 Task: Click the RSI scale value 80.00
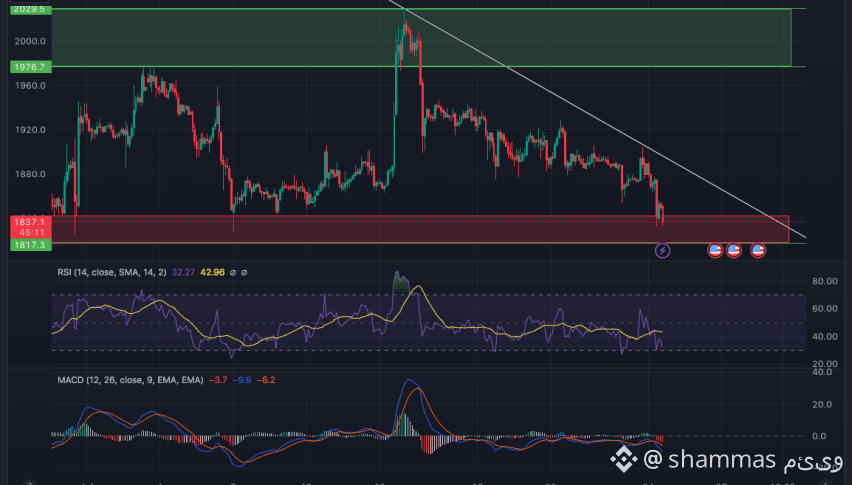pos(824,281)
